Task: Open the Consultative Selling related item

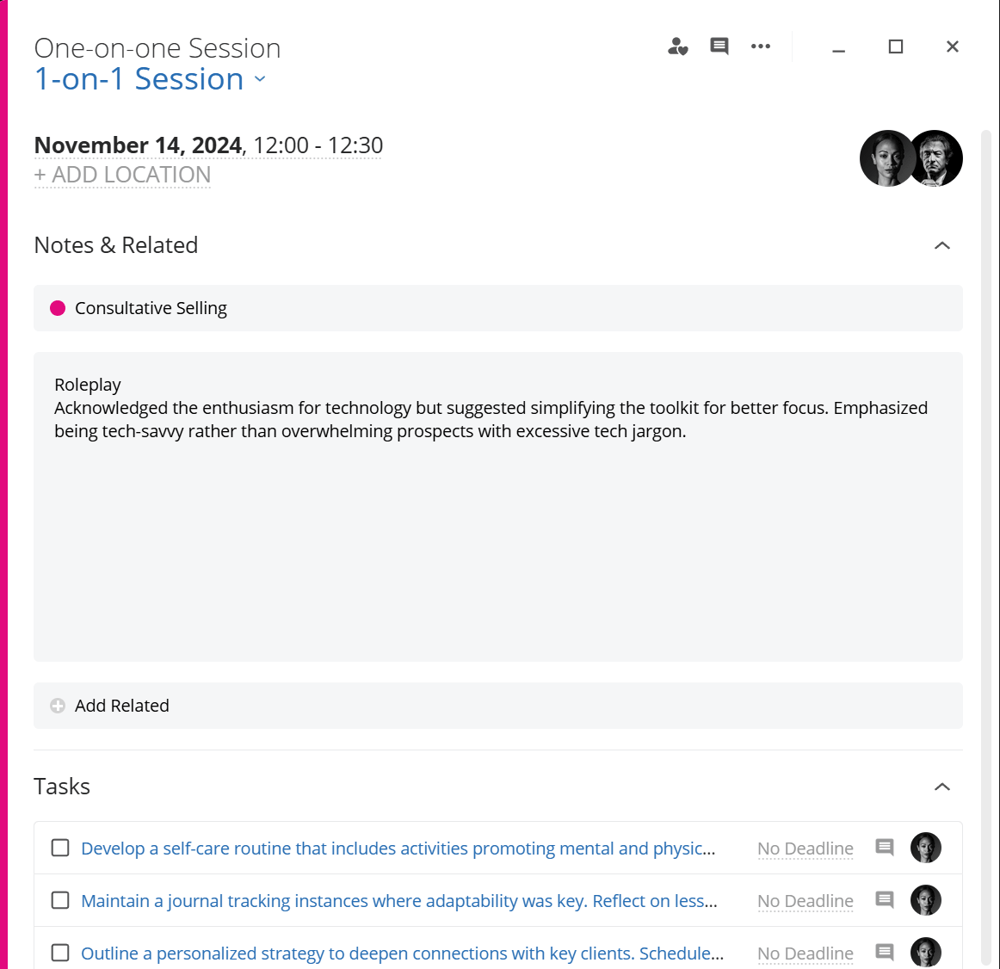Action: [498, 308]
